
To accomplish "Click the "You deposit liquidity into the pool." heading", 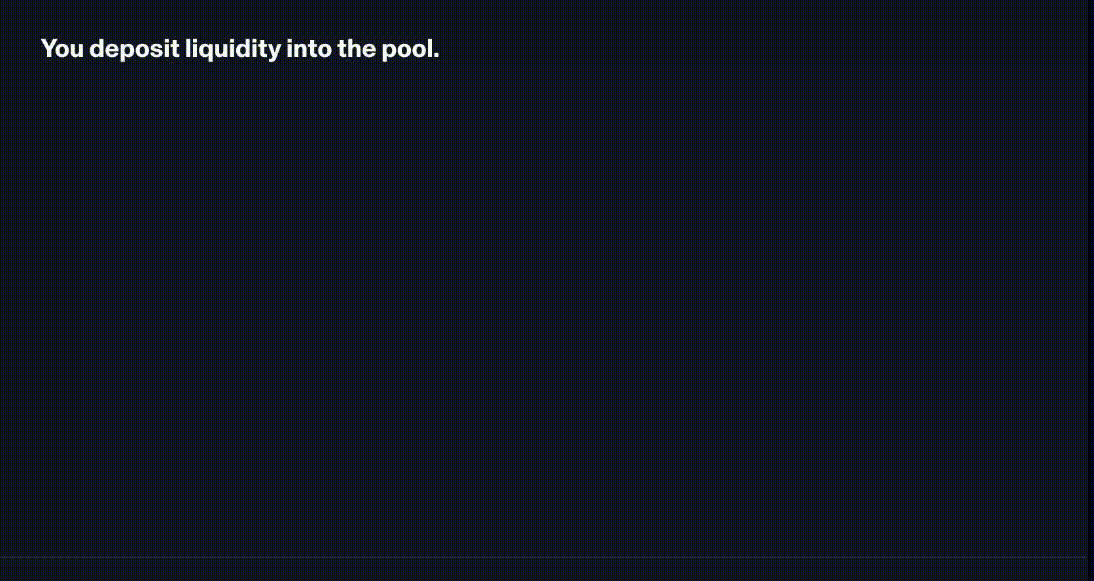I will tap(240, 49).
